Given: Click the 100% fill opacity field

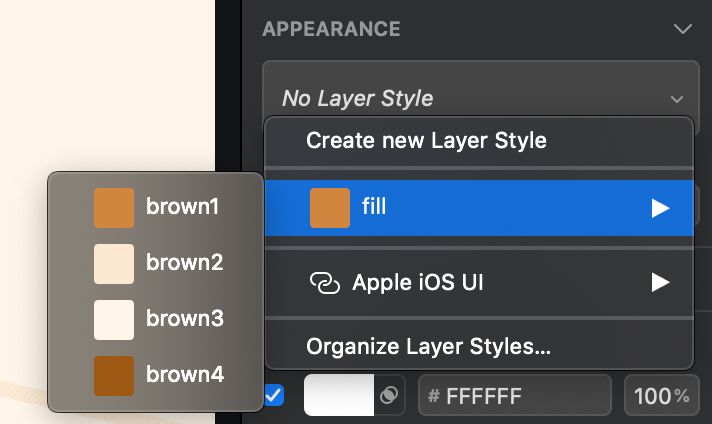Looking at the screenshot, I should (x=661, y=396).
